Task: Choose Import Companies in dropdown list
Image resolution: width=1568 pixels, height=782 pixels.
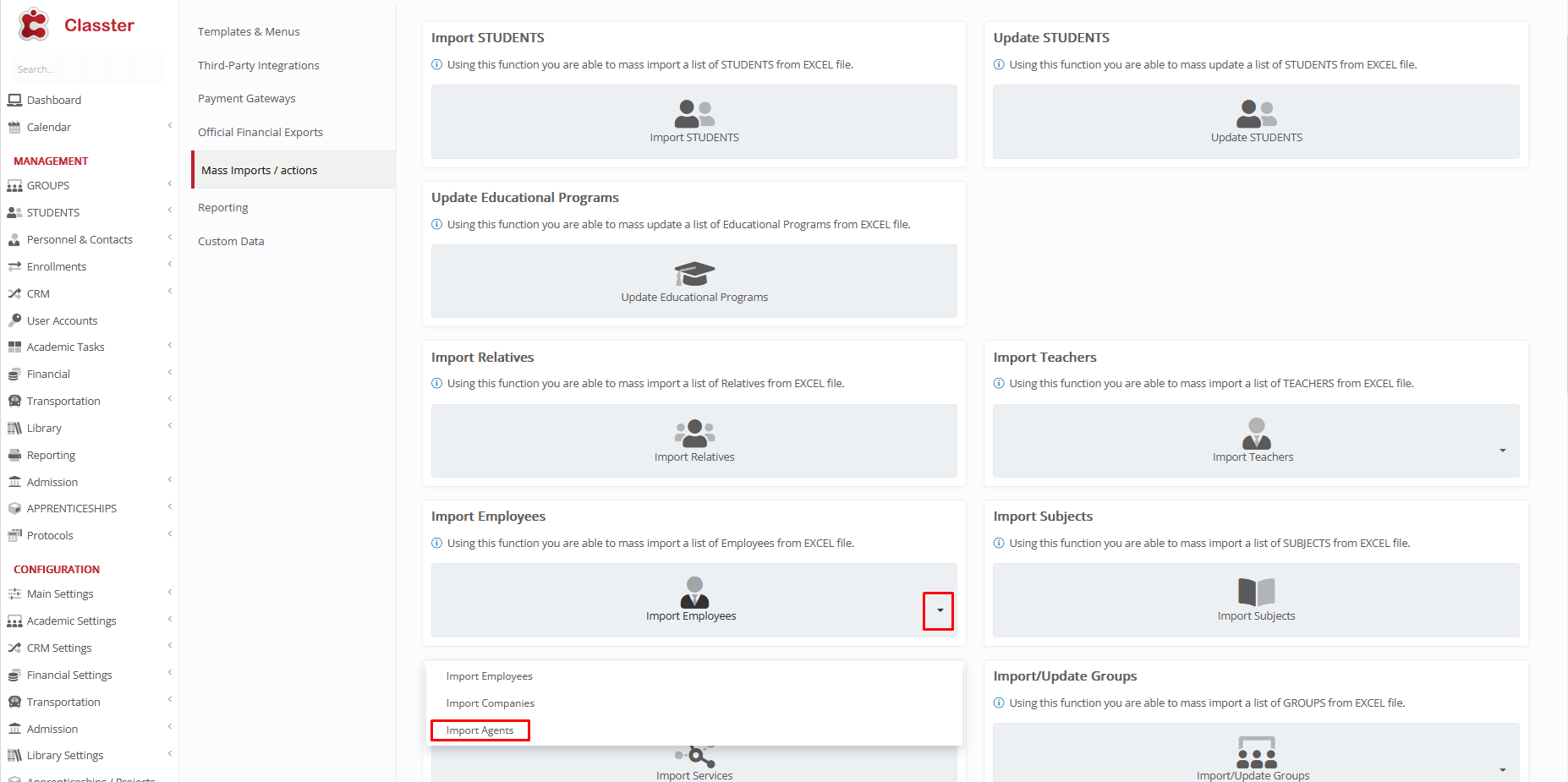Action: (490, 703)
